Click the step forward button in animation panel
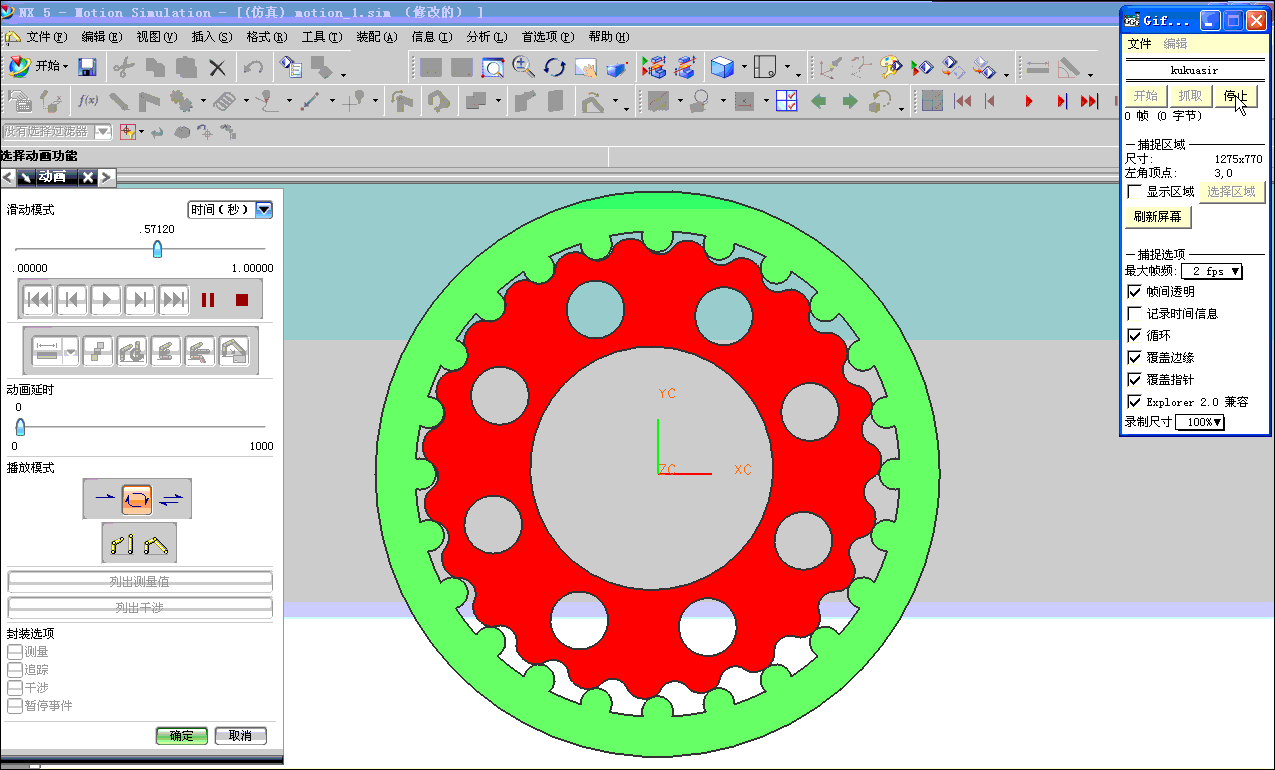Screen dimensions: 1275x770 pos(140,299)
